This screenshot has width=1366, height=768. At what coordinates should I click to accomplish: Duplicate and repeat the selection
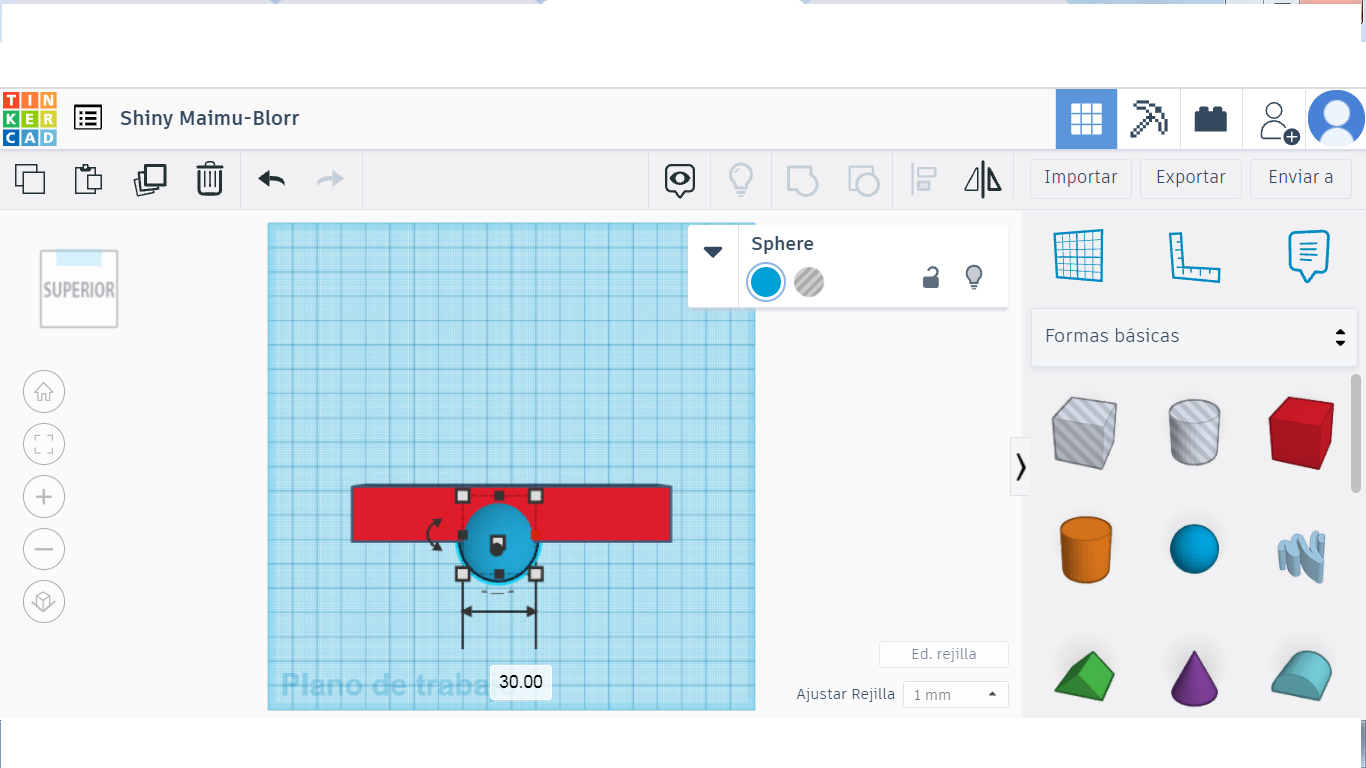[150, 179]
